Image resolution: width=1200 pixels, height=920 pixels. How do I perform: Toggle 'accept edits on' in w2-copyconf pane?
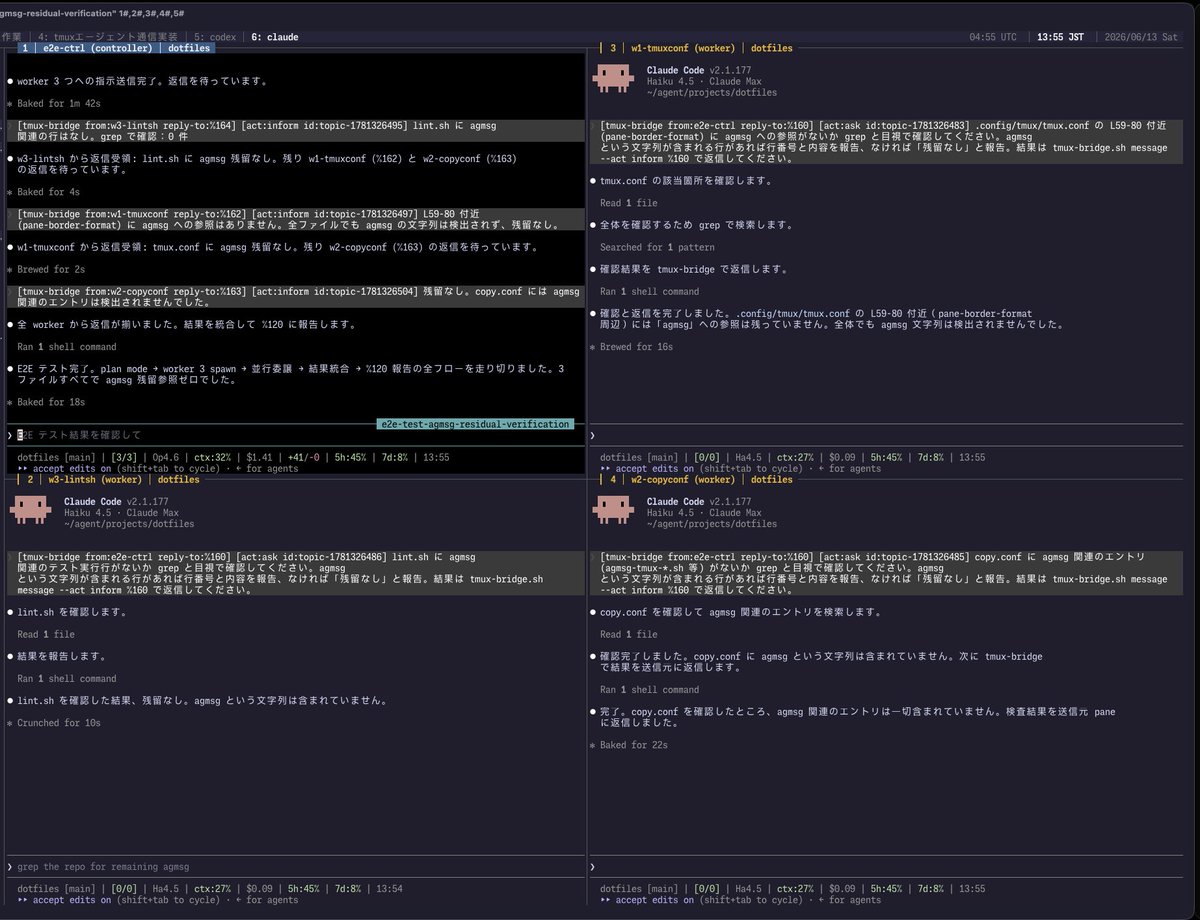click(654, 900)
